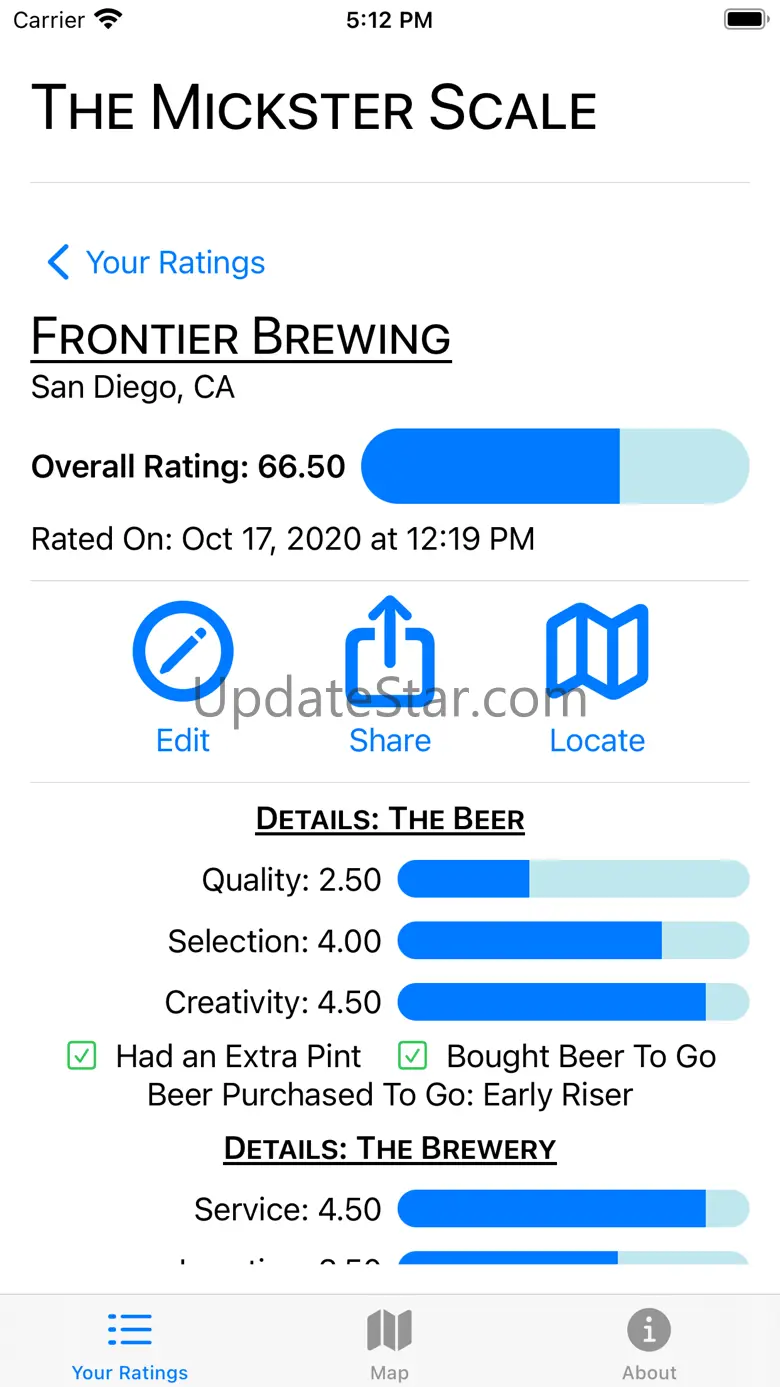The height and width of the screenshot is (1387, 780).
Task: Tap the Your Ratings list icon
Action: click(x=130, y=1330)
